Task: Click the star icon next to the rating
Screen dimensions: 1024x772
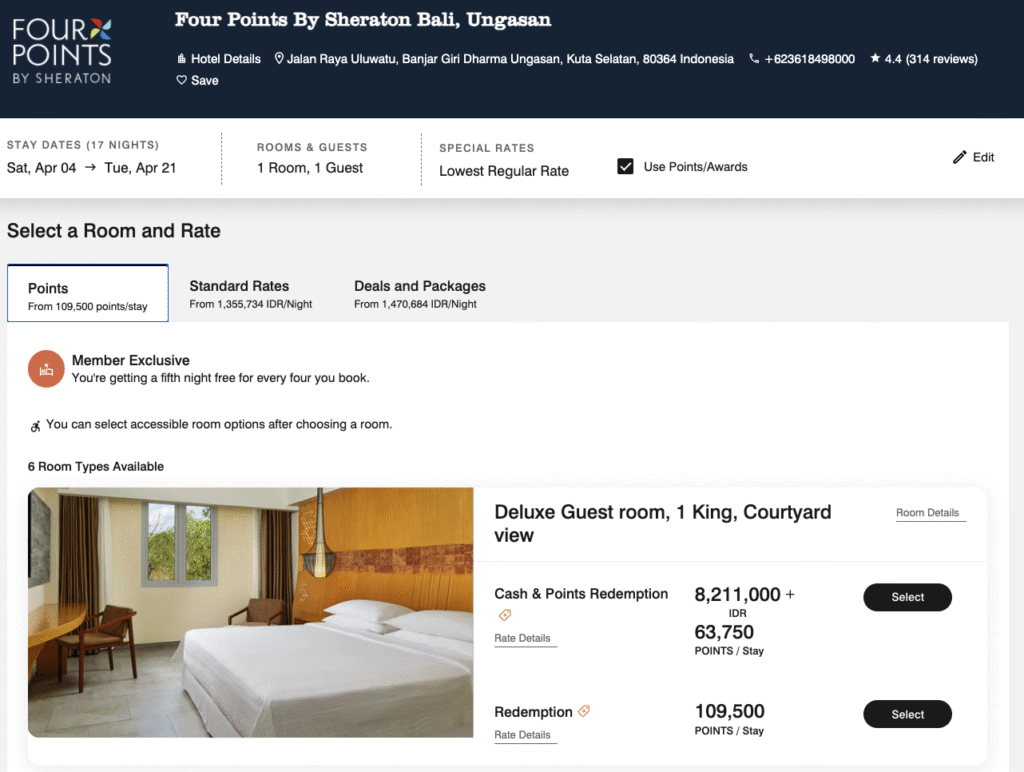Action: click(877, 59)
